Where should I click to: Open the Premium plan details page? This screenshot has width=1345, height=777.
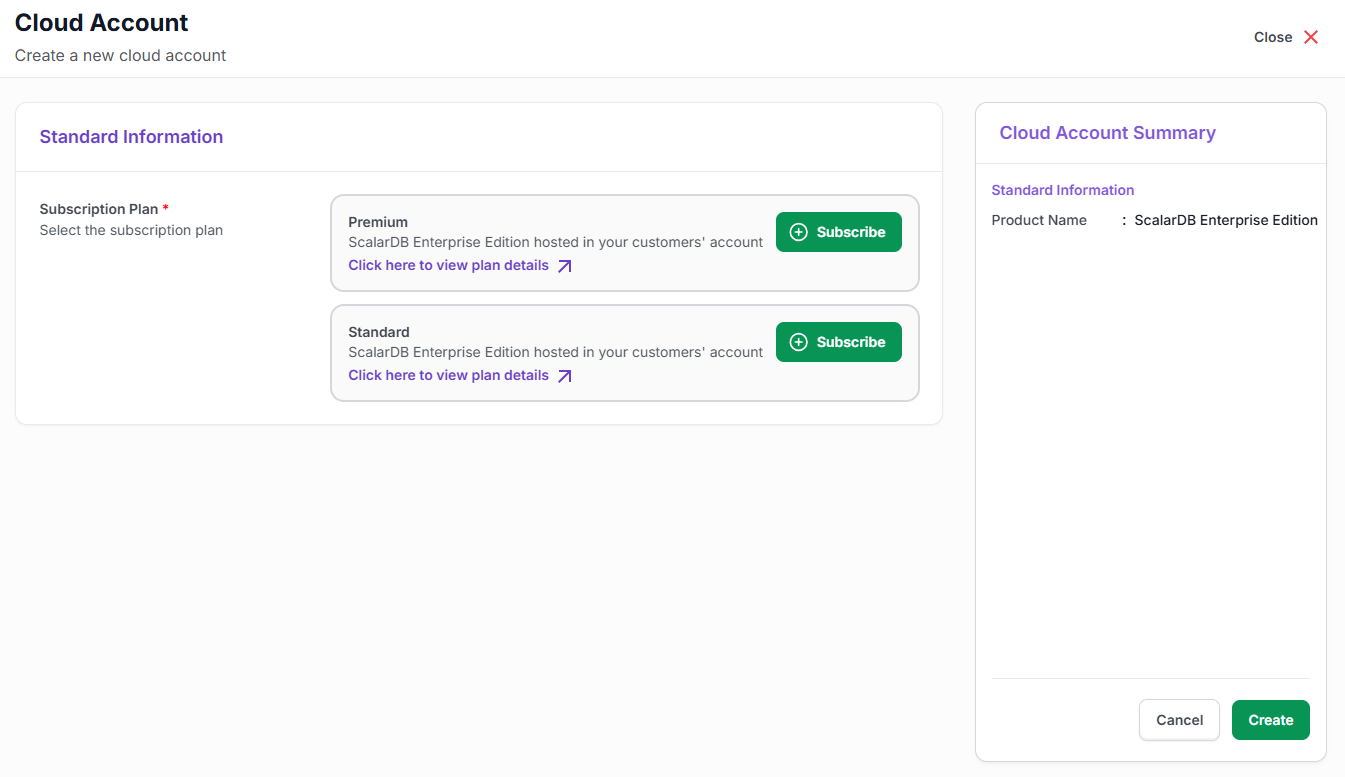pyautogui.click(x=447, y=265)
